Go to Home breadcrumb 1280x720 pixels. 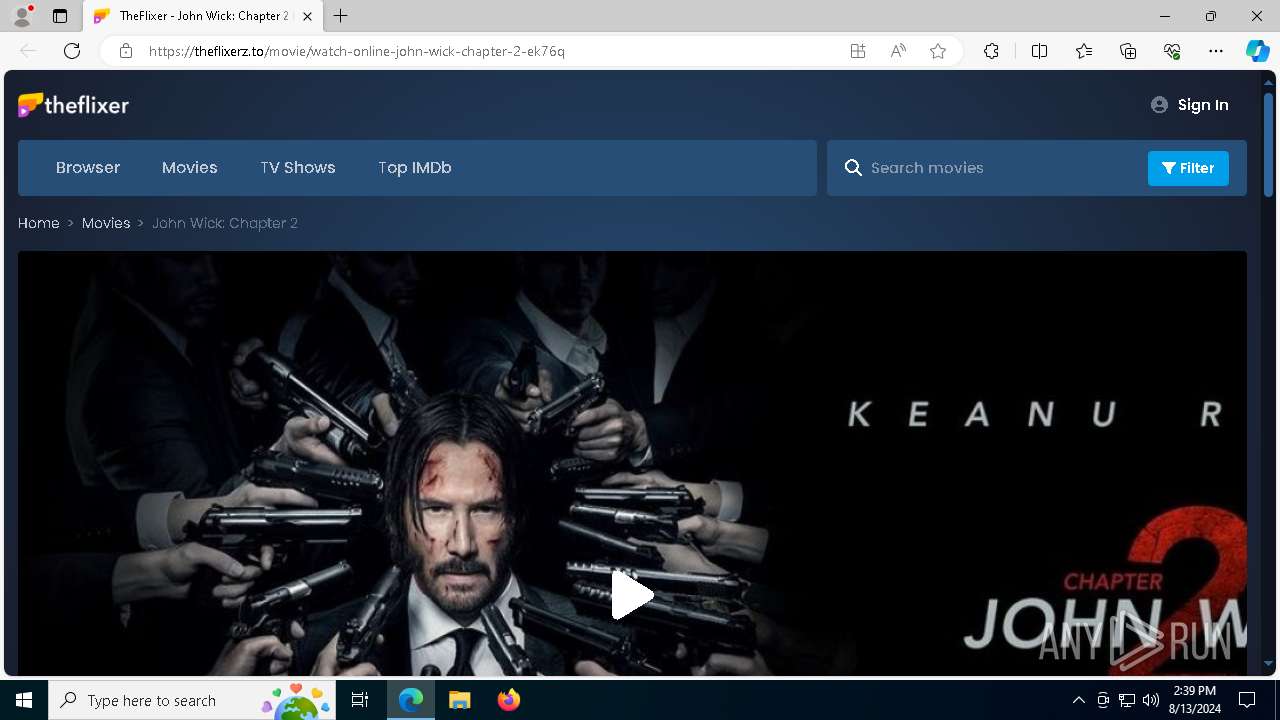pyautogui.click(x=39, y=223)
